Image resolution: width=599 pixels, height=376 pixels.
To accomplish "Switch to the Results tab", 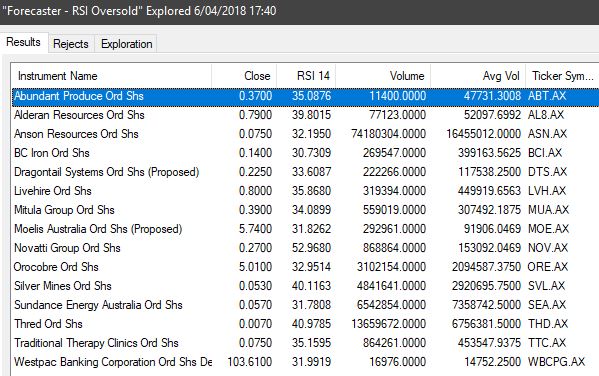I will click(x=24, y=42).
